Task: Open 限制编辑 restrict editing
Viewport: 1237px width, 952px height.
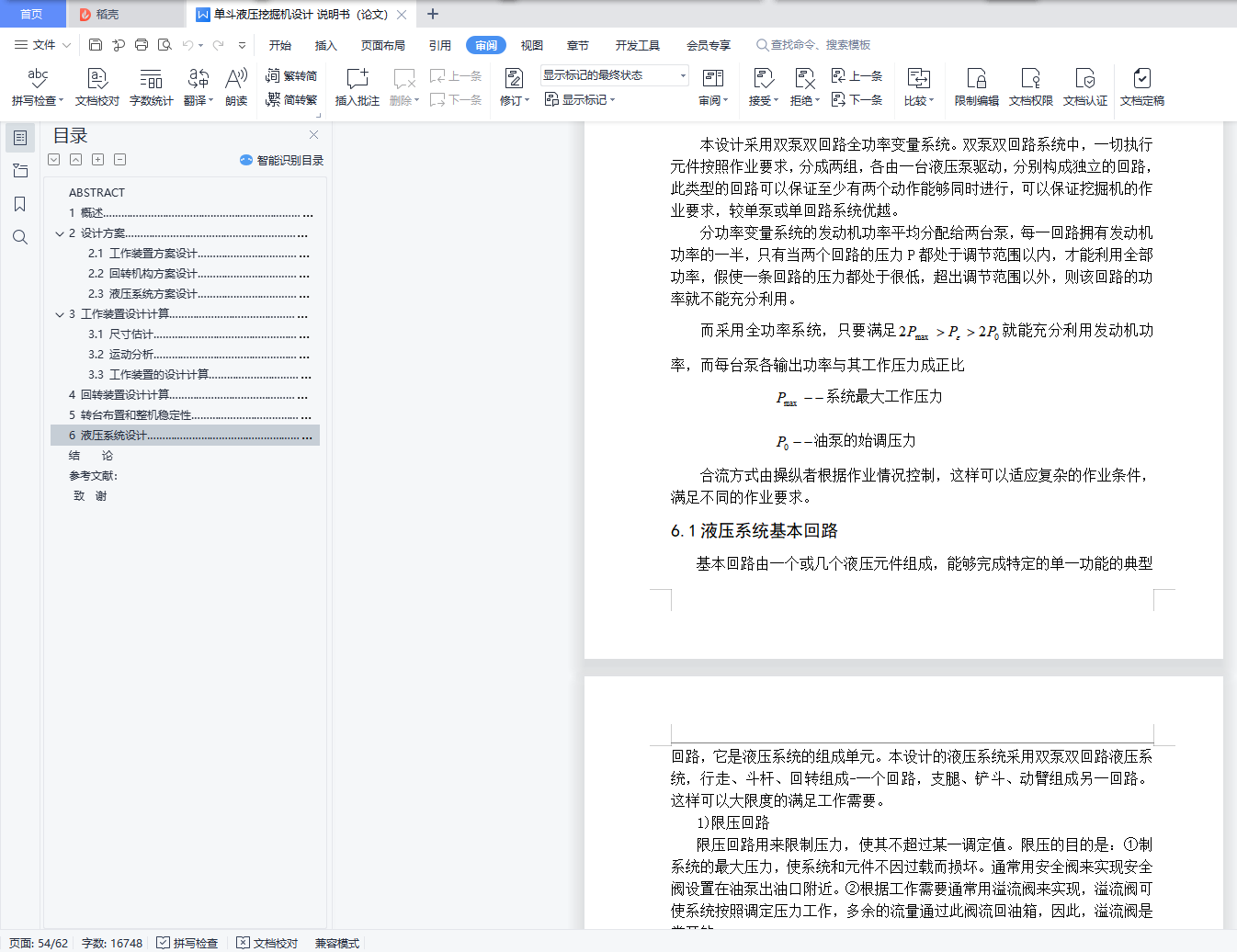Action: point(977,87)
